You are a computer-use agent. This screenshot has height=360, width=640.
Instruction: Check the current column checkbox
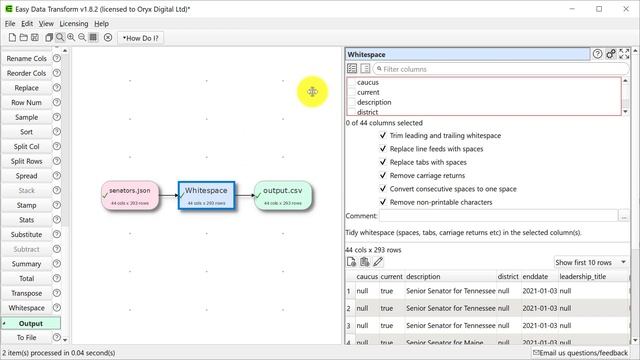point(351,92)
